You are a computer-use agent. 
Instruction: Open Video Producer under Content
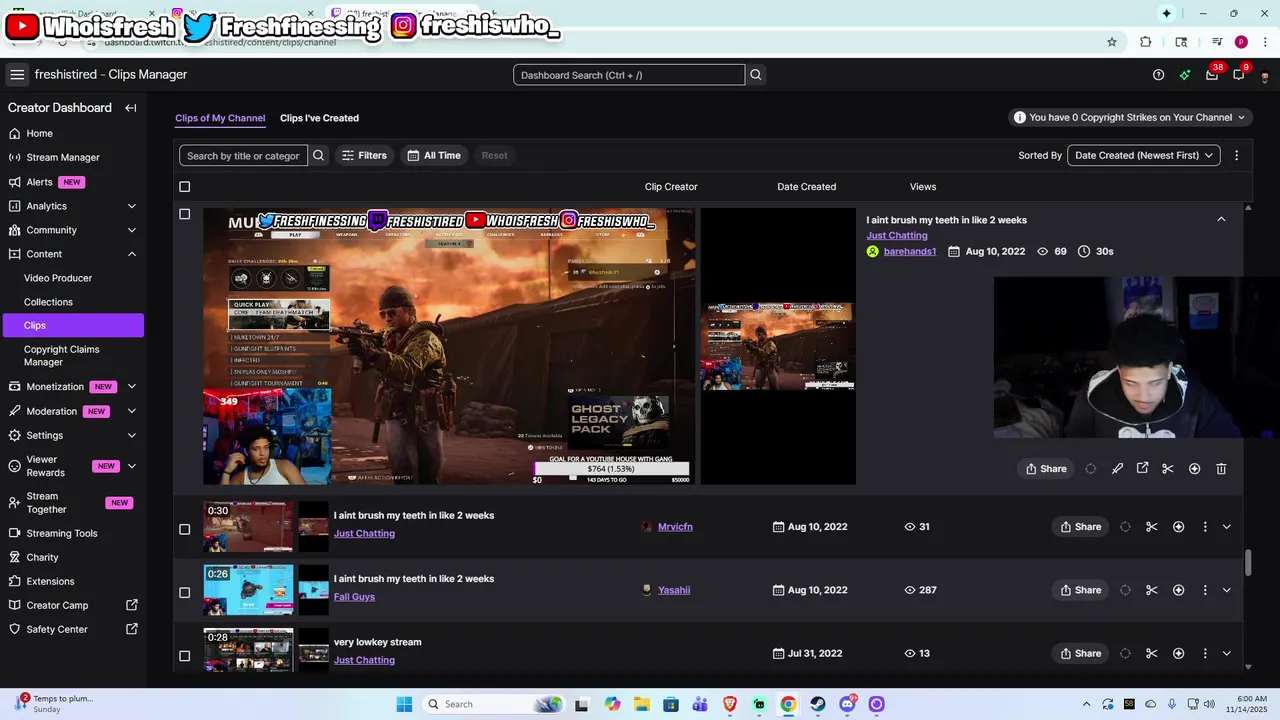click(x=58, y=278)
